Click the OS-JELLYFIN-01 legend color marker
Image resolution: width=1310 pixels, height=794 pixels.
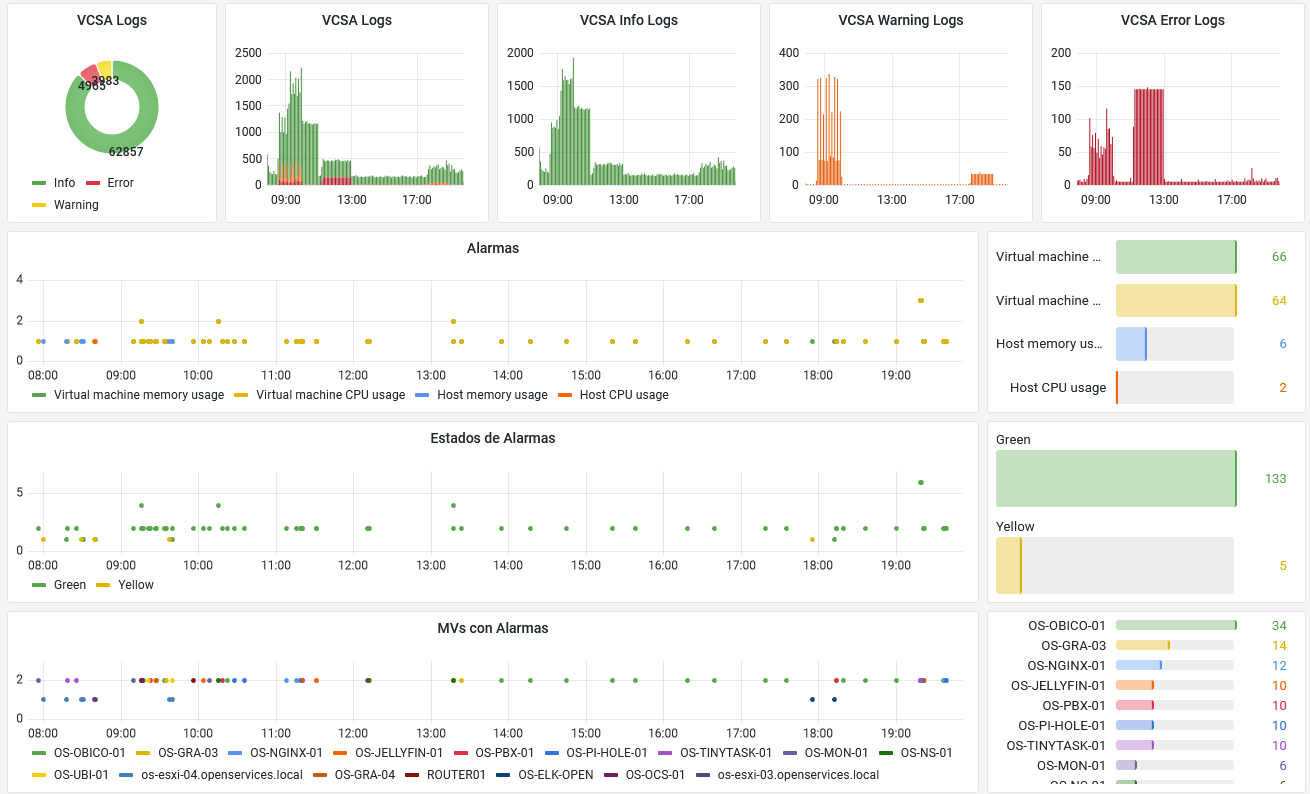click(340, 753)
